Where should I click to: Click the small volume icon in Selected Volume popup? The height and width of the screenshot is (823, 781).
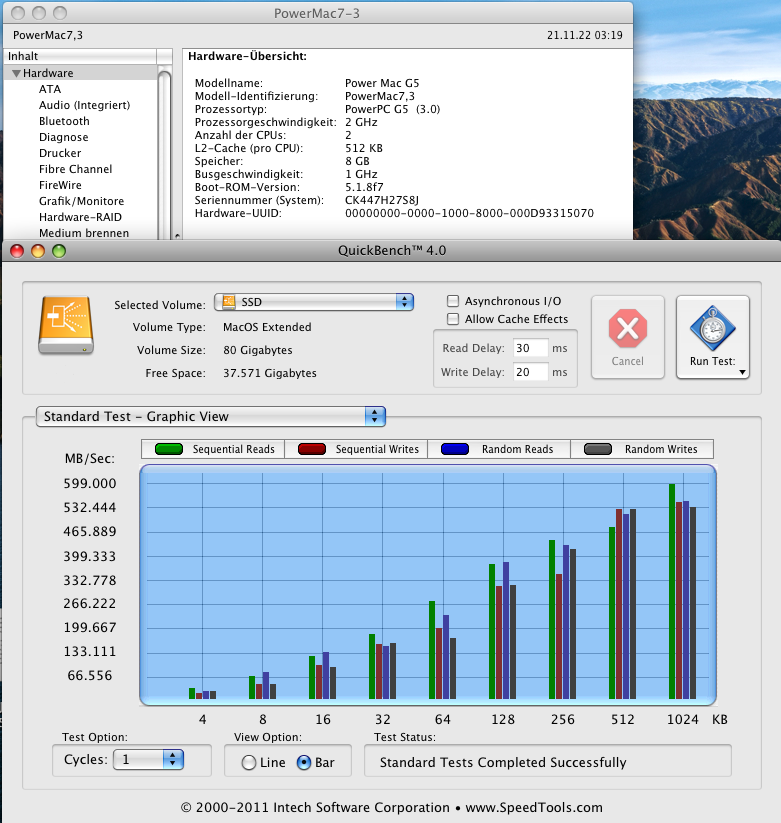pyautogui.click(x=229, y=302)
